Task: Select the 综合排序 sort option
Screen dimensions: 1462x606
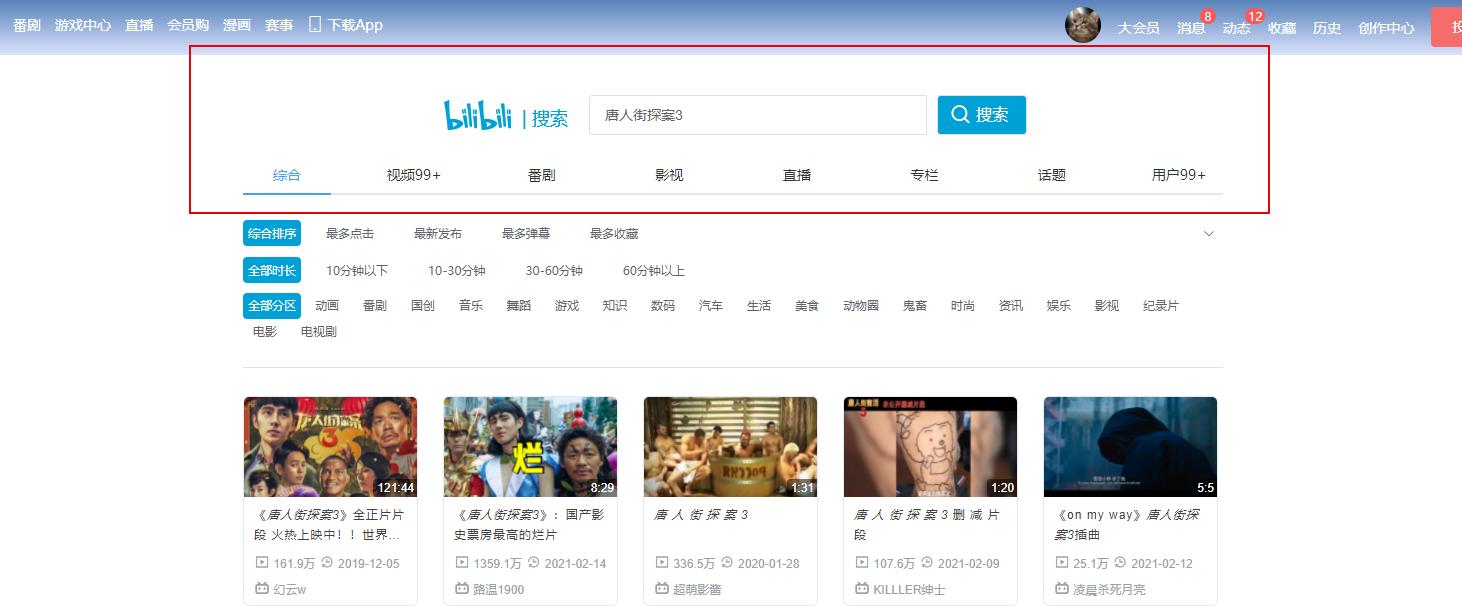Action: [x=272, y=233]
